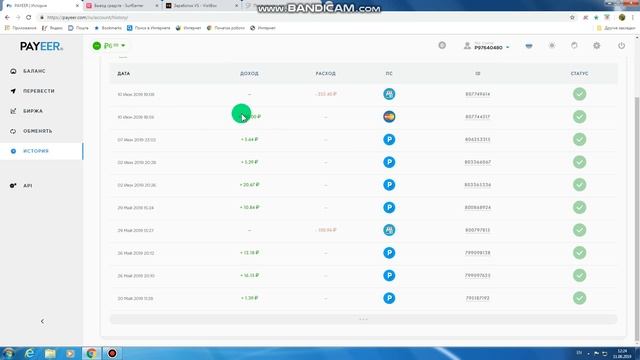Click the header icon left of settings gear
640x360 pixels.
coord(574,46)
